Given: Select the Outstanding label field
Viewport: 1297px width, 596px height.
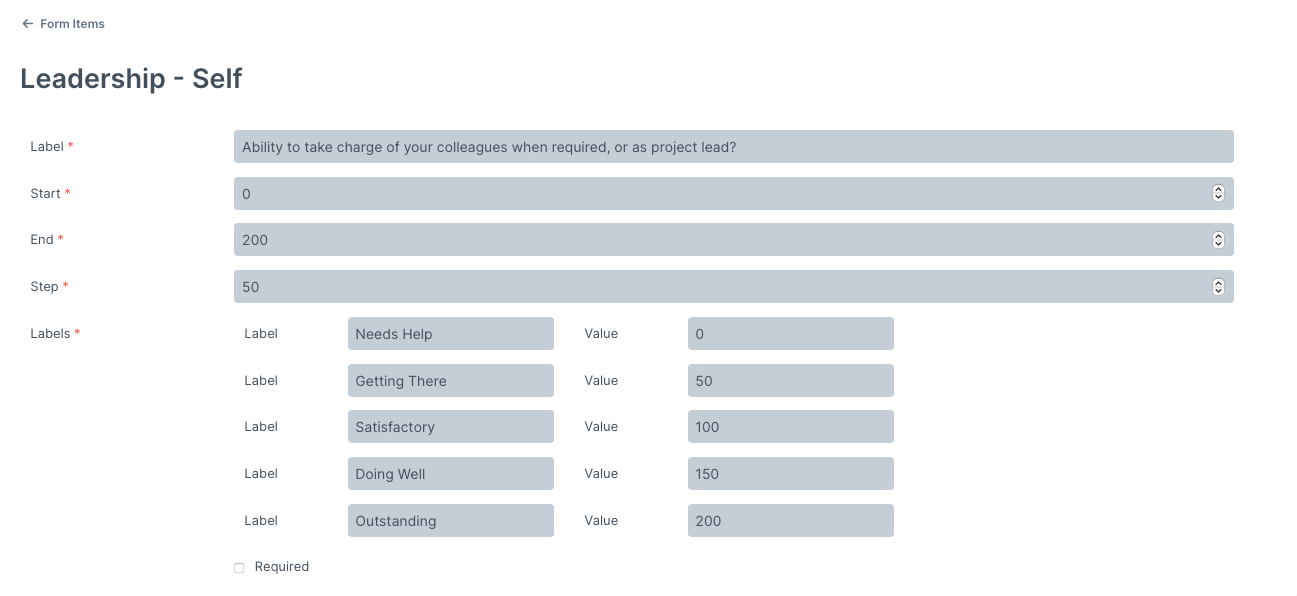Looking at the screenshot, I should (x=450, y=520).
